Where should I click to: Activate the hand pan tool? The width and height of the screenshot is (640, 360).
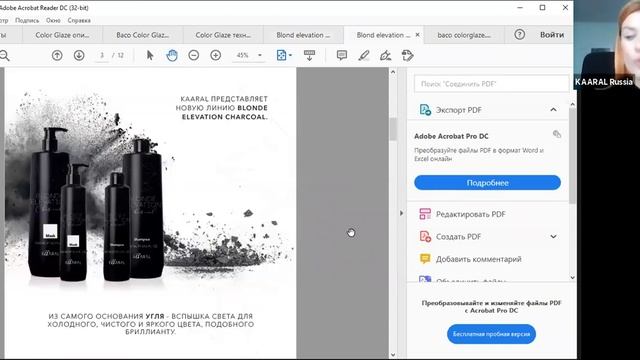click(172, 55)
